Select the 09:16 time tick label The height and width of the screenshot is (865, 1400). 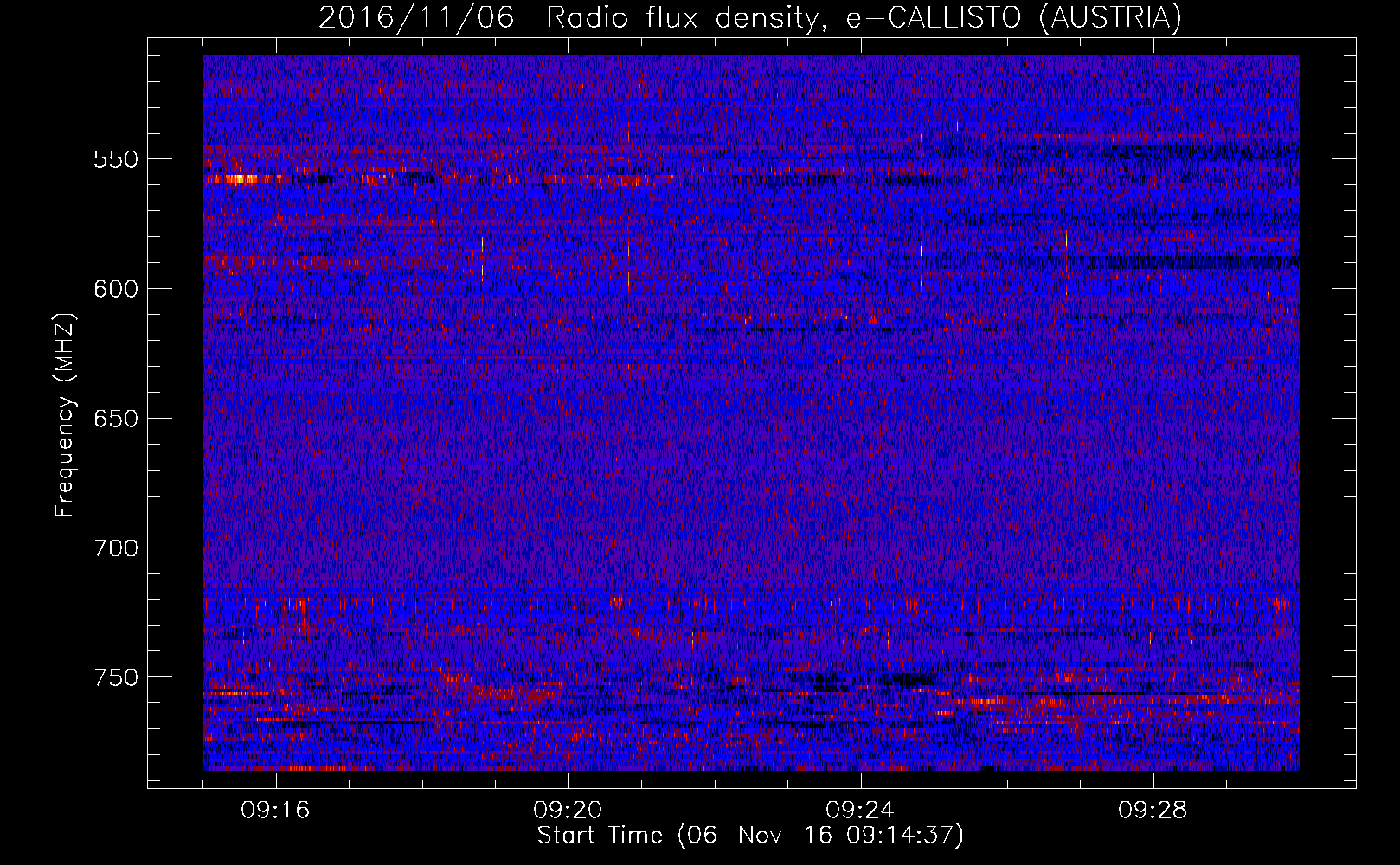tap(275, 811)
